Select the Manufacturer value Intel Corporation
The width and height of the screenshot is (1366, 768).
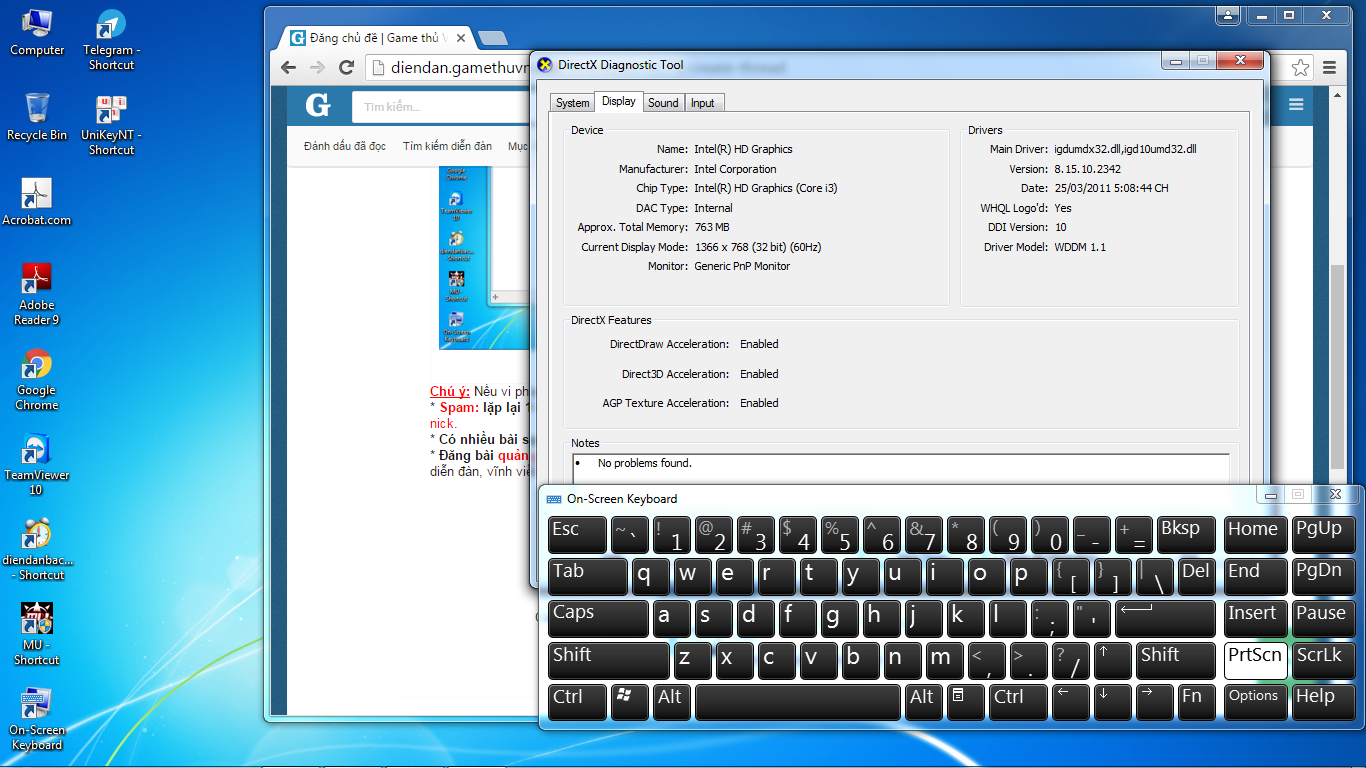coord(735,169)
